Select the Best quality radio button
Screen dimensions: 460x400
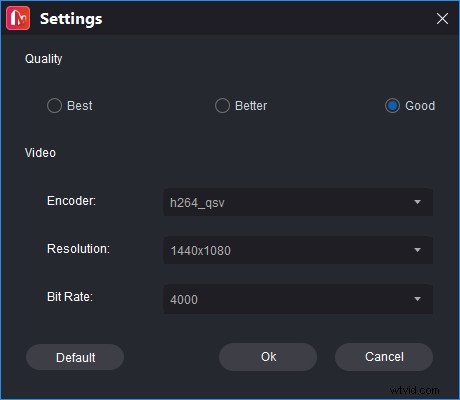click(54, 106)
